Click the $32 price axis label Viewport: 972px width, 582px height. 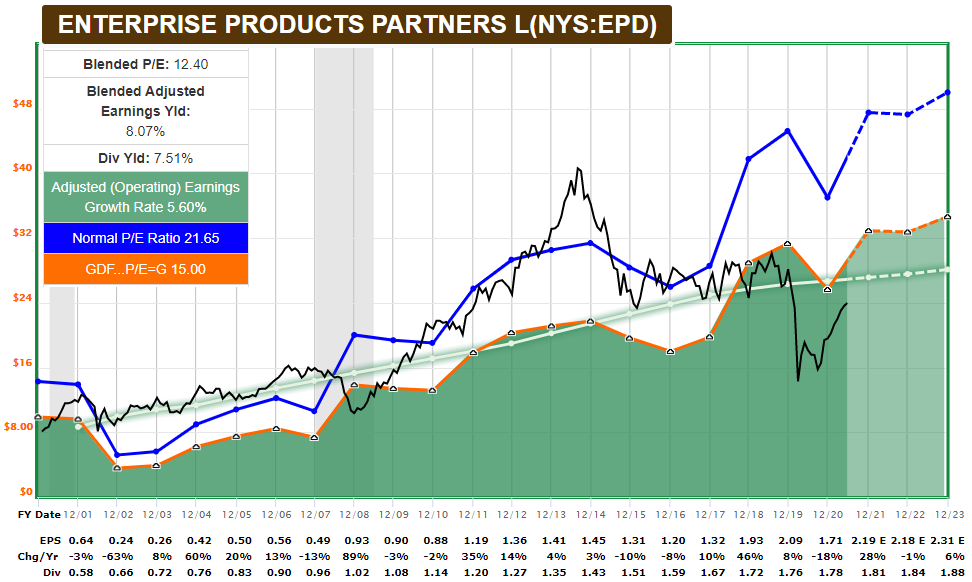coord(22,232)
